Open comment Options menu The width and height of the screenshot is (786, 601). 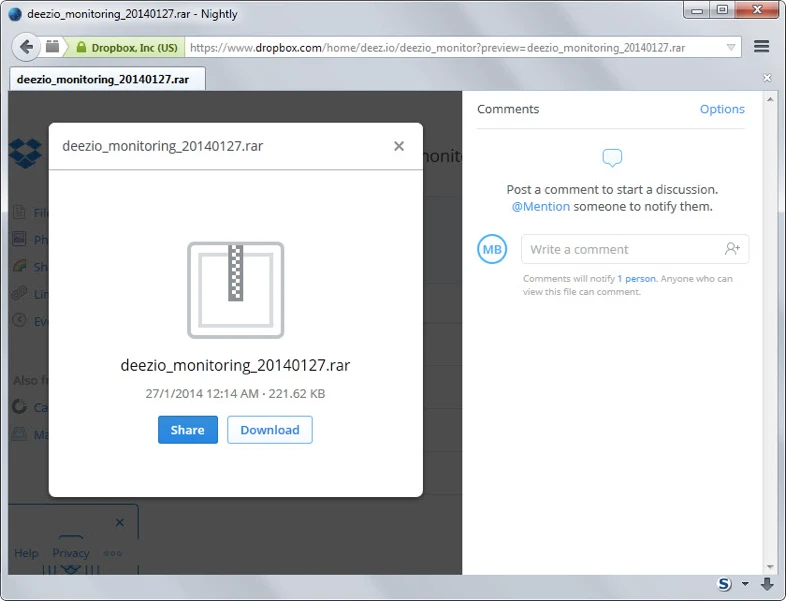(721, 109)
